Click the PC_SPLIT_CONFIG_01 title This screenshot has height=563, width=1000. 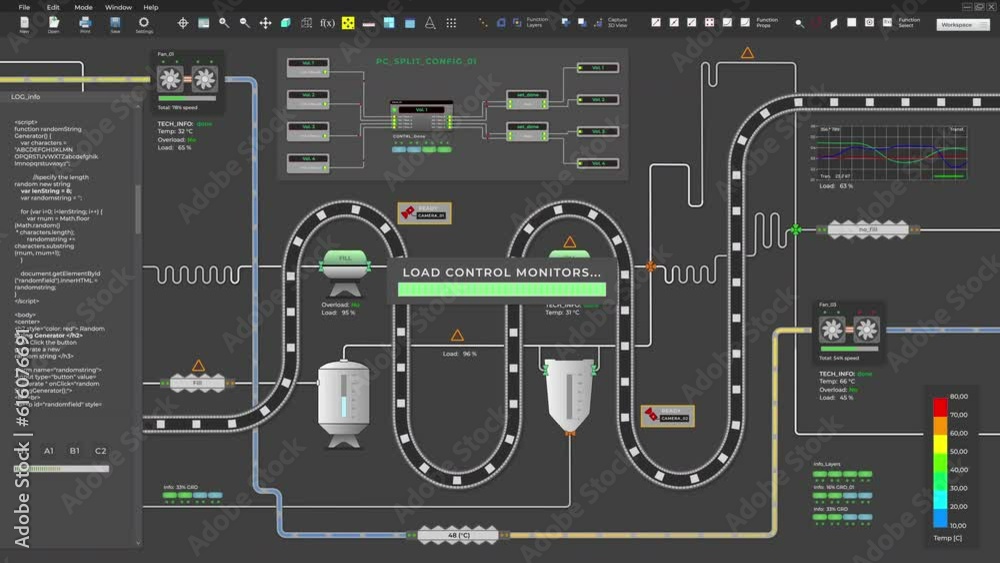tap(426, 61)
